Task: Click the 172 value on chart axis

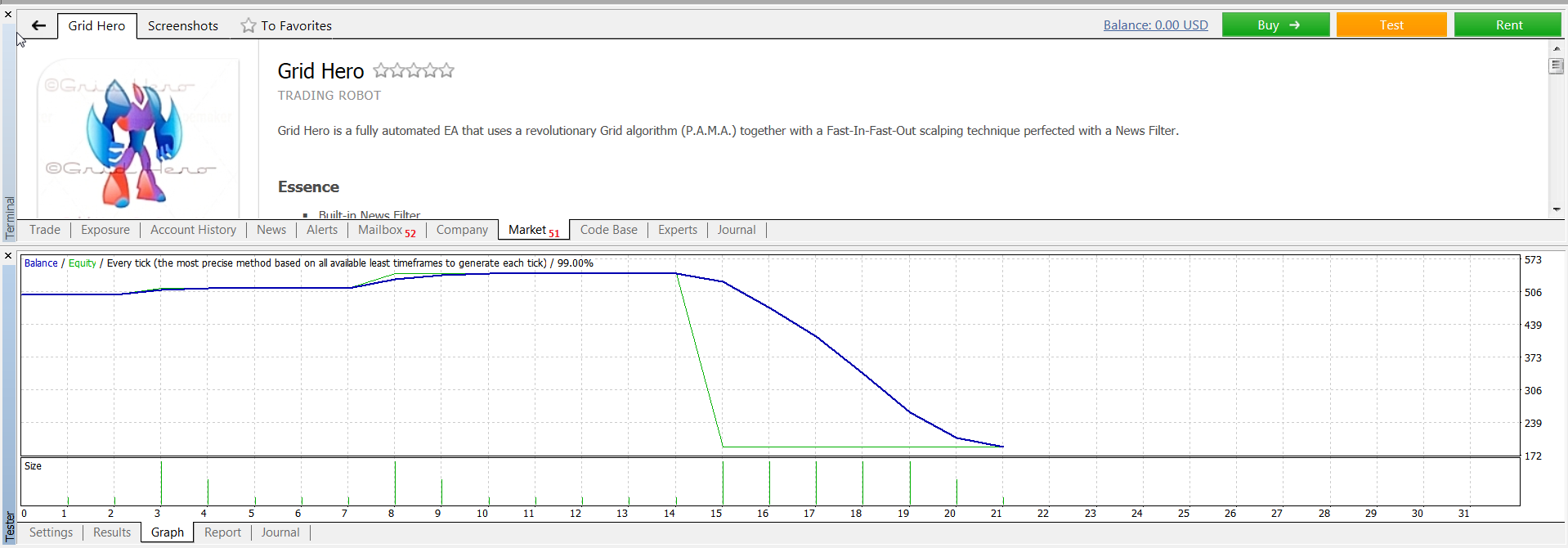Action: point(1533,456)
